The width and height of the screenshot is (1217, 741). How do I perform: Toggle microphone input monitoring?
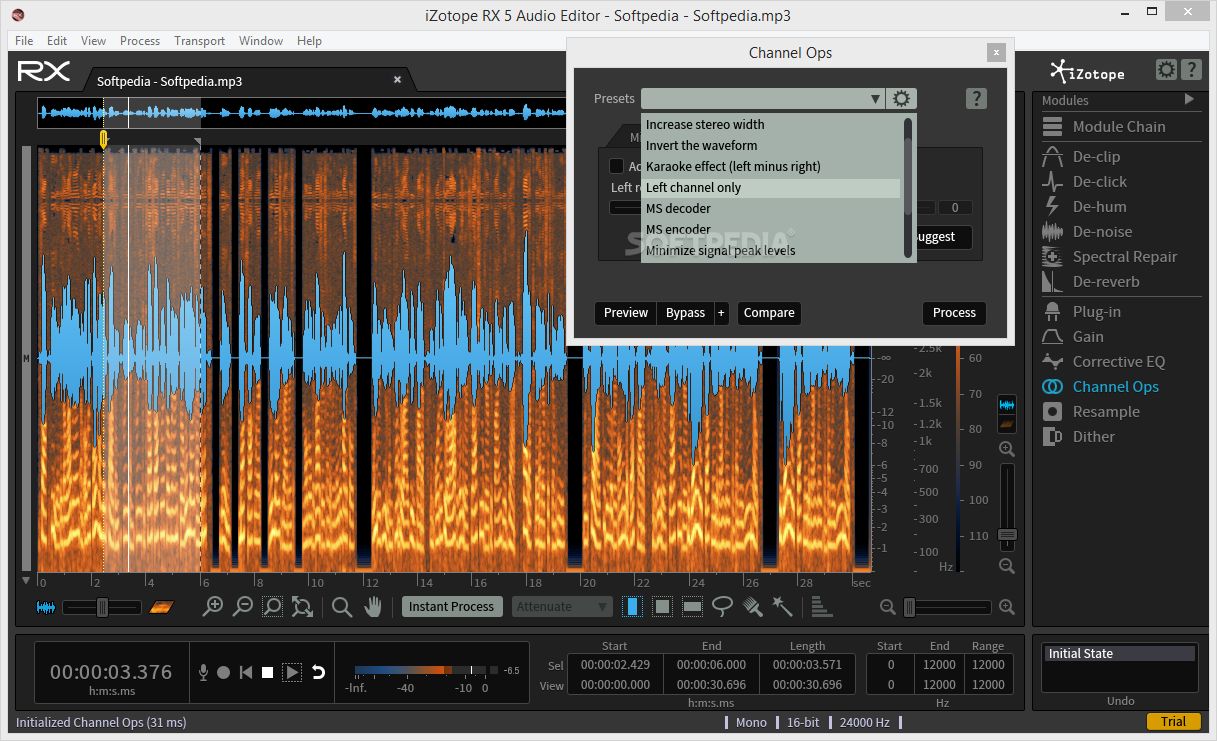point(204,672)
